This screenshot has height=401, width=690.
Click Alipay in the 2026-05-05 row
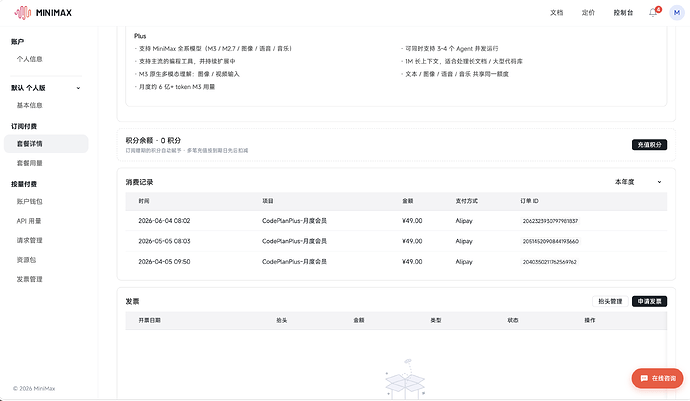coord(464,241)
